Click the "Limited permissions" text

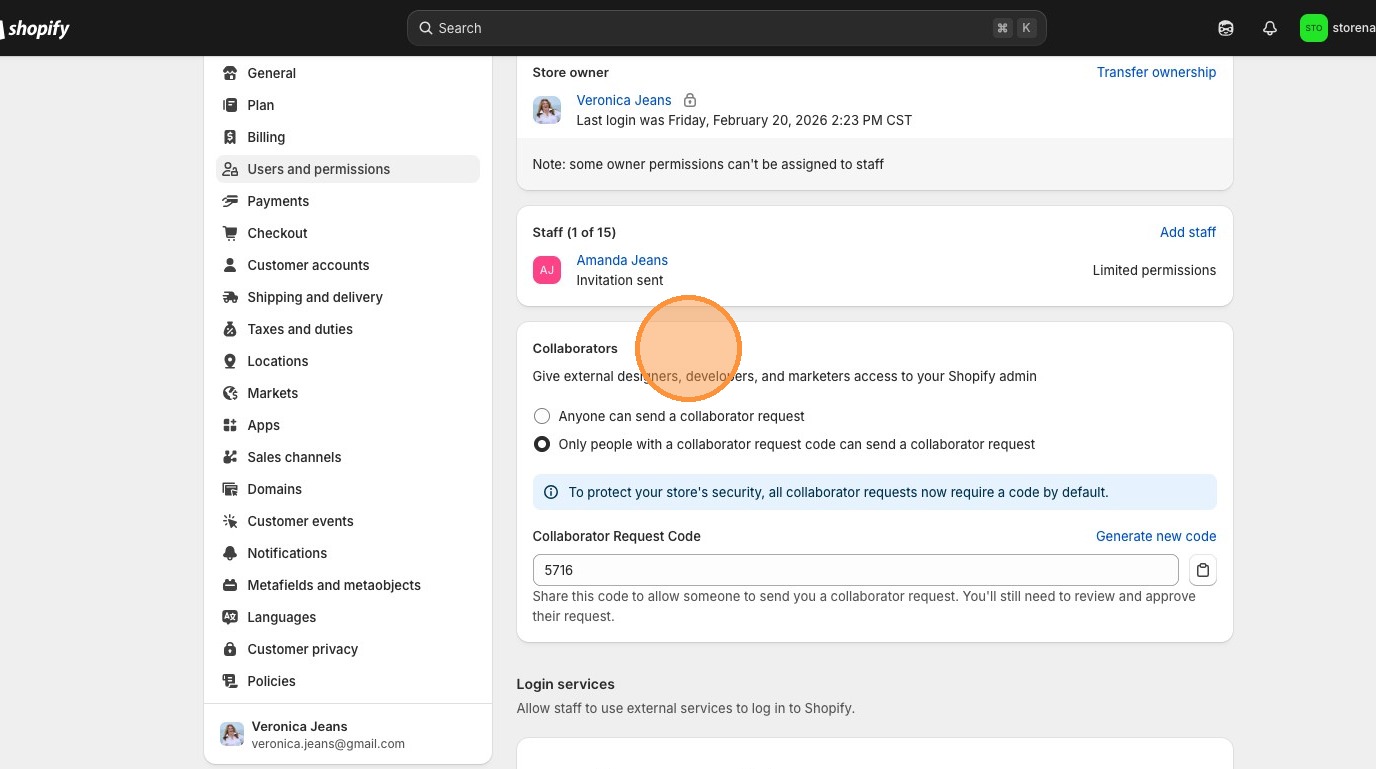click(1154, 270)
